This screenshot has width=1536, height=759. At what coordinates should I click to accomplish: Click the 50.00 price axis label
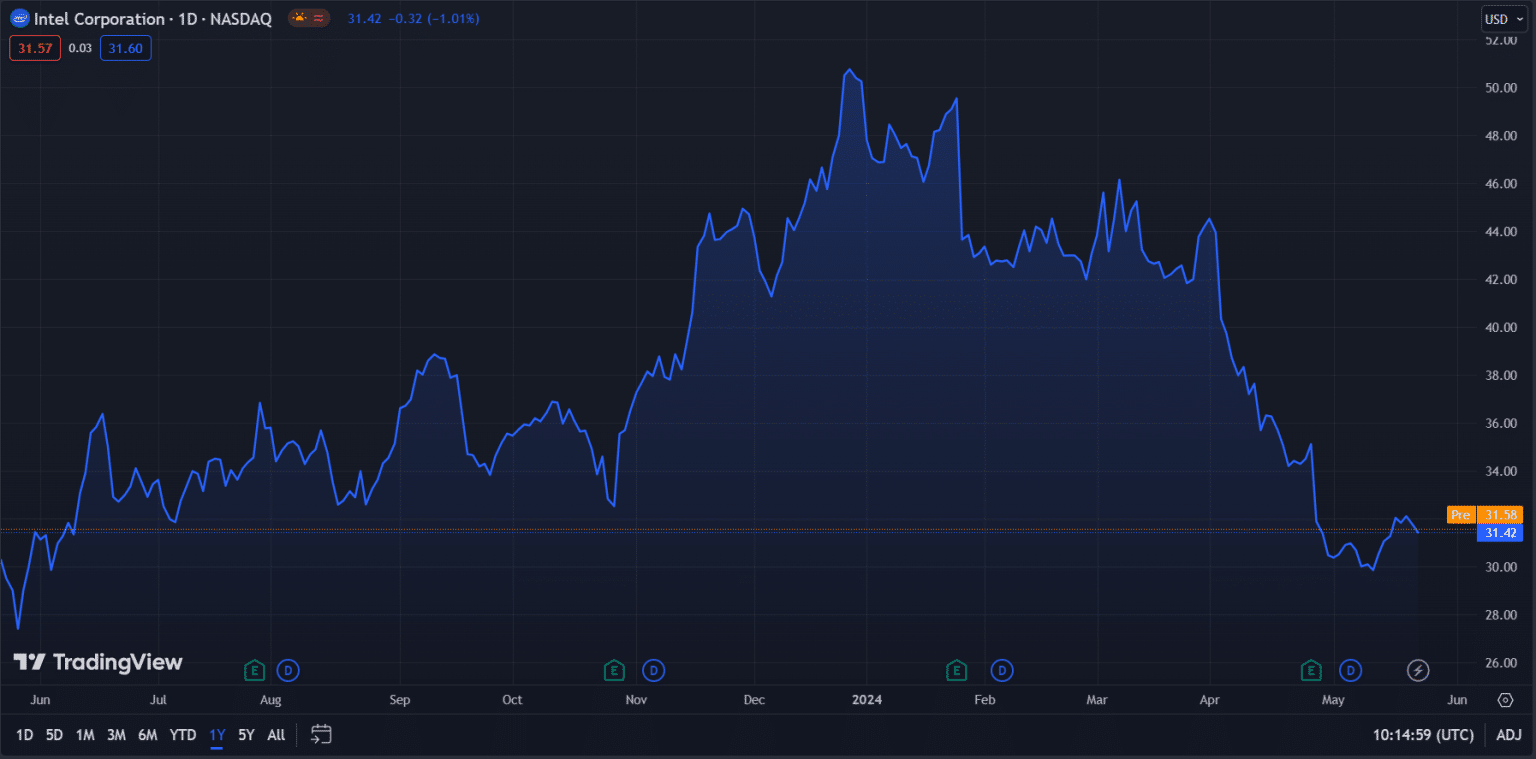[1501, 88]
